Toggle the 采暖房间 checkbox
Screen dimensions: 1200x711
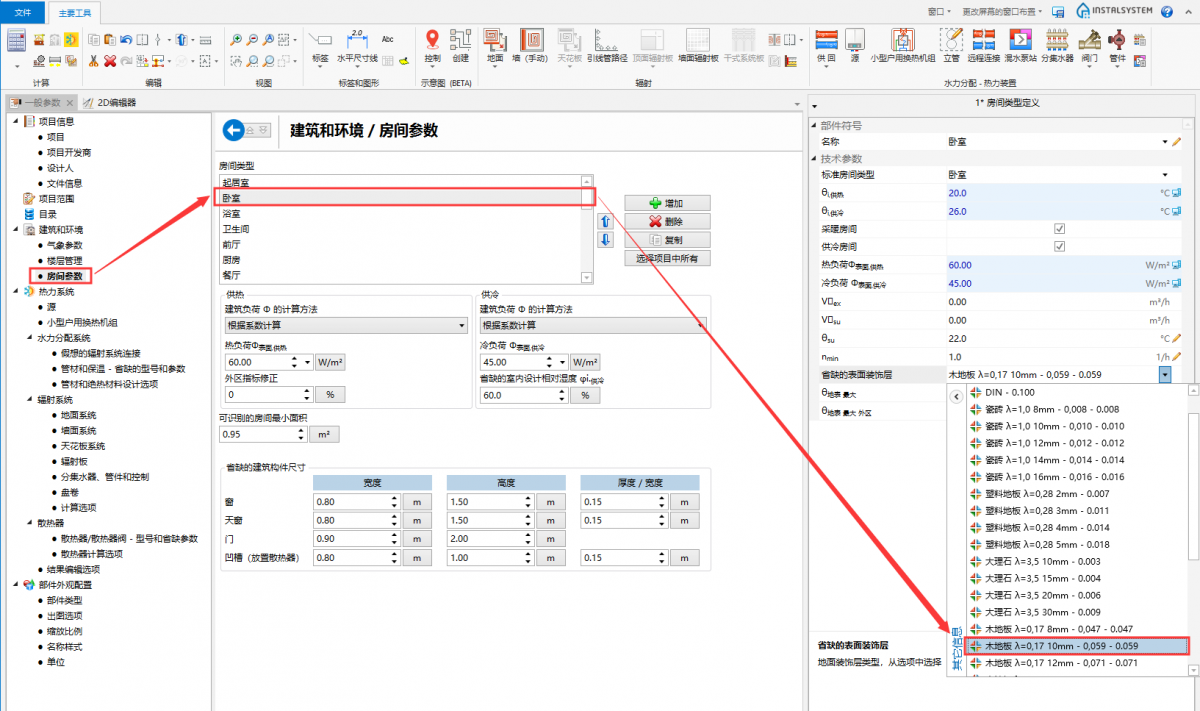tap(1059, 229)
